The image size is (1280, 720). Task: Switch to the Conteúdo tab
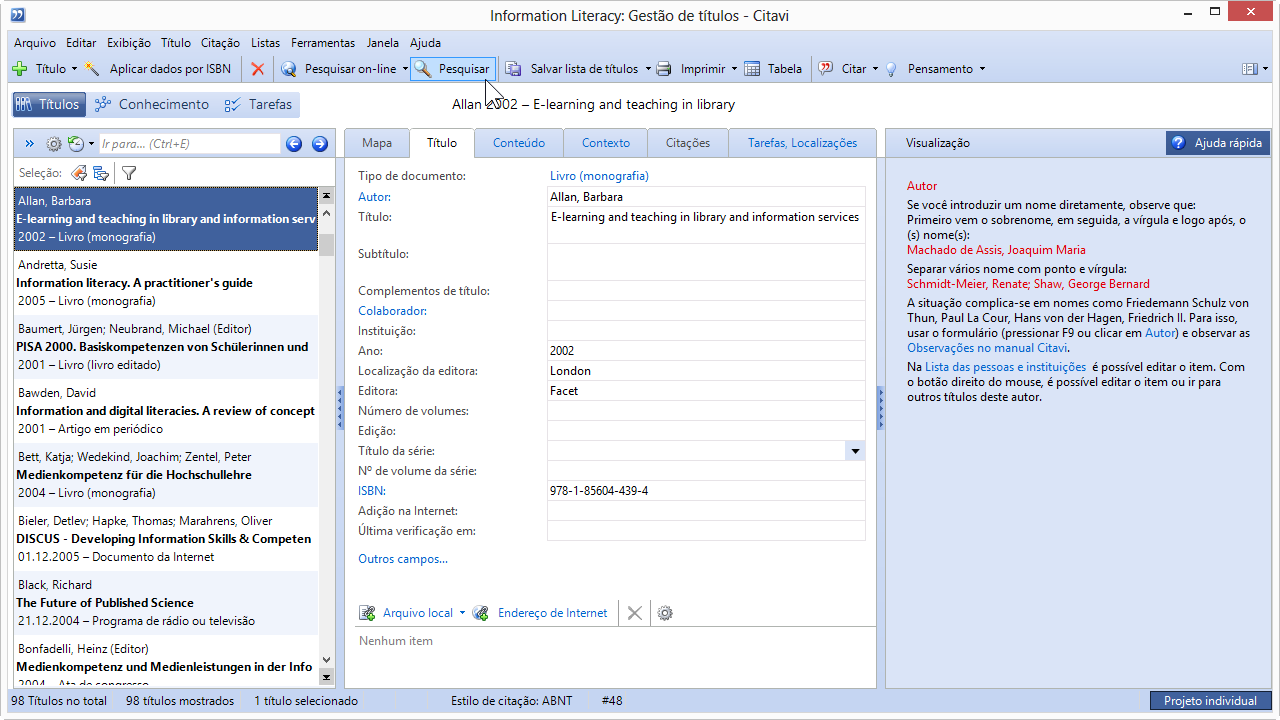[x=519, y=143]
